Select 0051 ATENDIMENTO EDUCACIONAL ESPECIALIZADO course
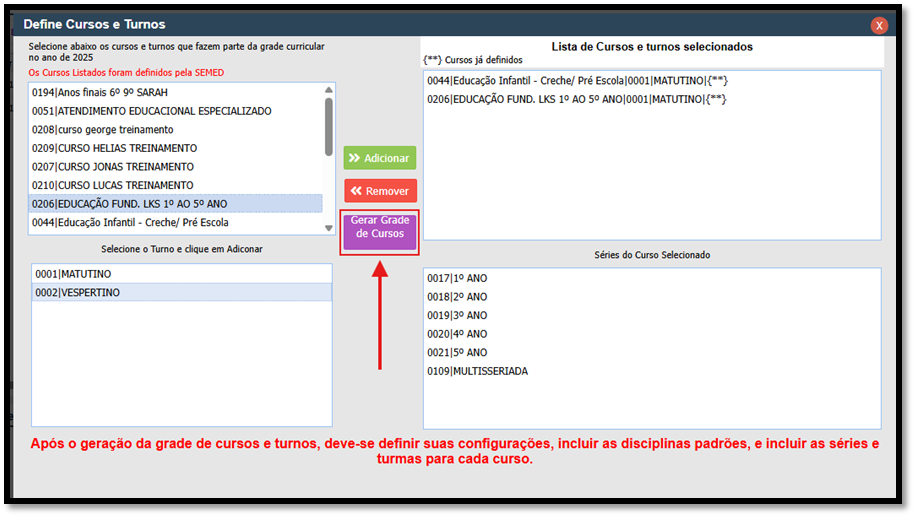Screen dimensions: 915x517 coord(151,111)
